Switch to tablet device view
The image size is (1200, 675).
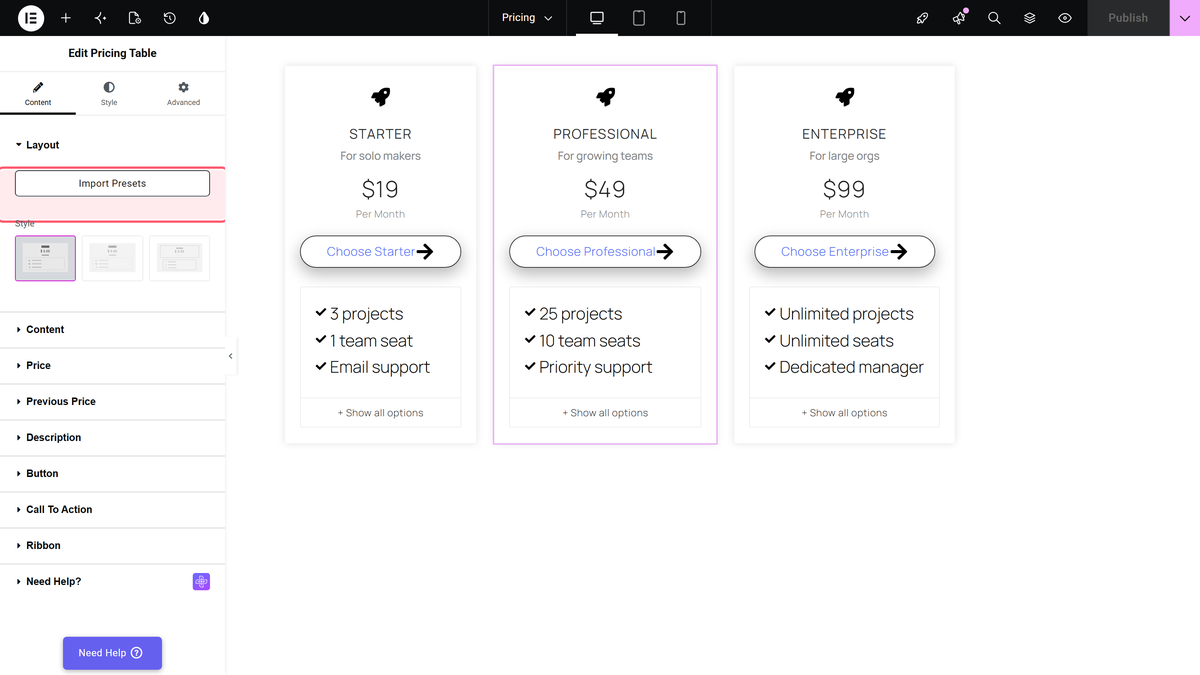[639, 18]
